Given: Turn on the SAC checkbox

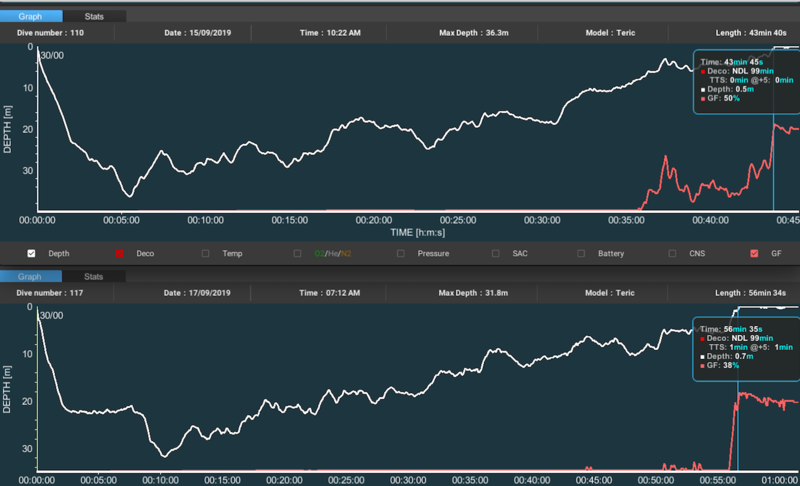Looking at the screenshot, I should pos(492,254).
